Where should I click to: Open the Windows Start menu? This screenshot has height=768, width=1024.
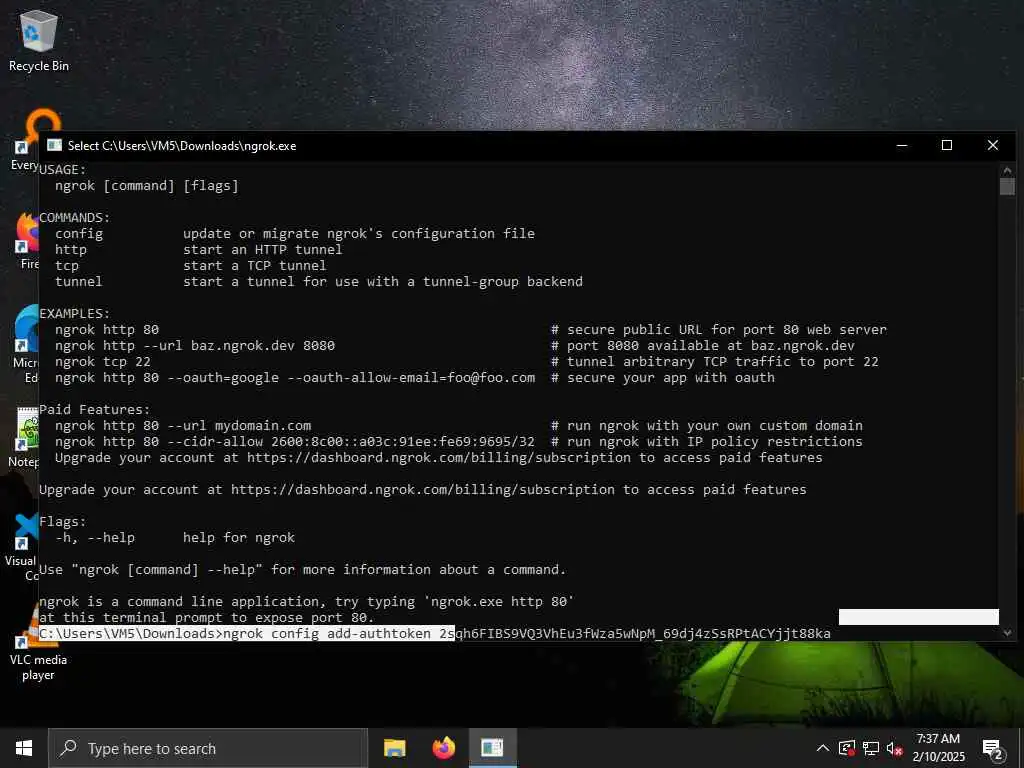(x=24, y=748)
